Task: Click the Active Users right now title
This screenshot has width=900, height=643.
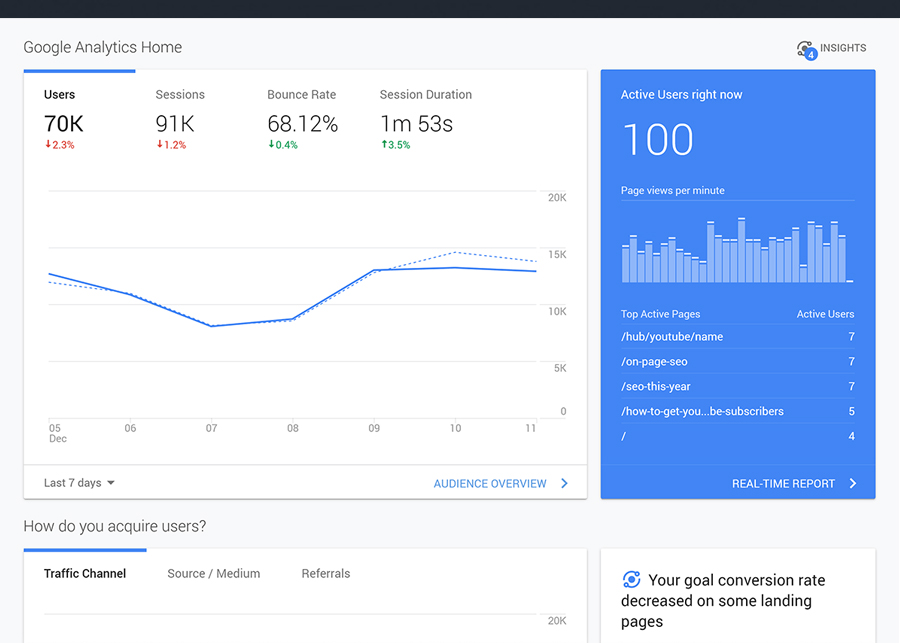Action: (681, 95)
